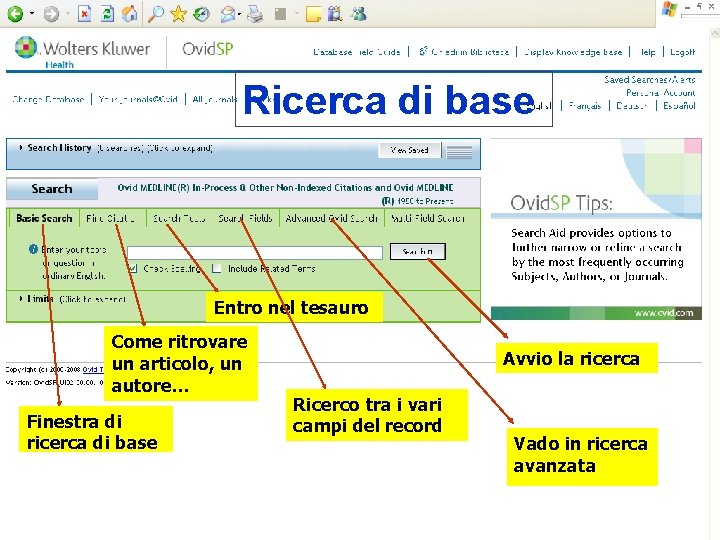Viewport: 720px width, 540px height.
Task: Click the OvidSP logo
Action: (x=208, y=49)
